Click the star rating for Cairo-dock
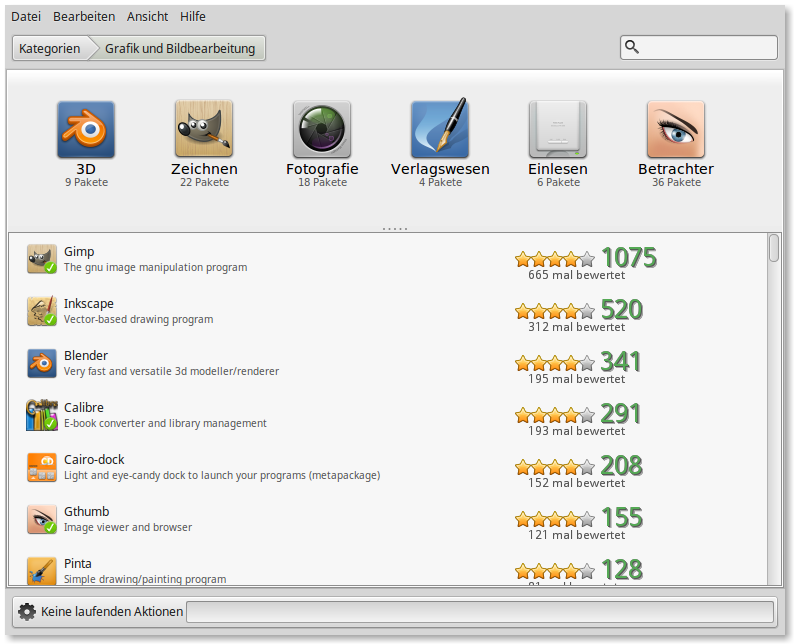The height and width of the screenshot is (644, 794). pos(555,467)
